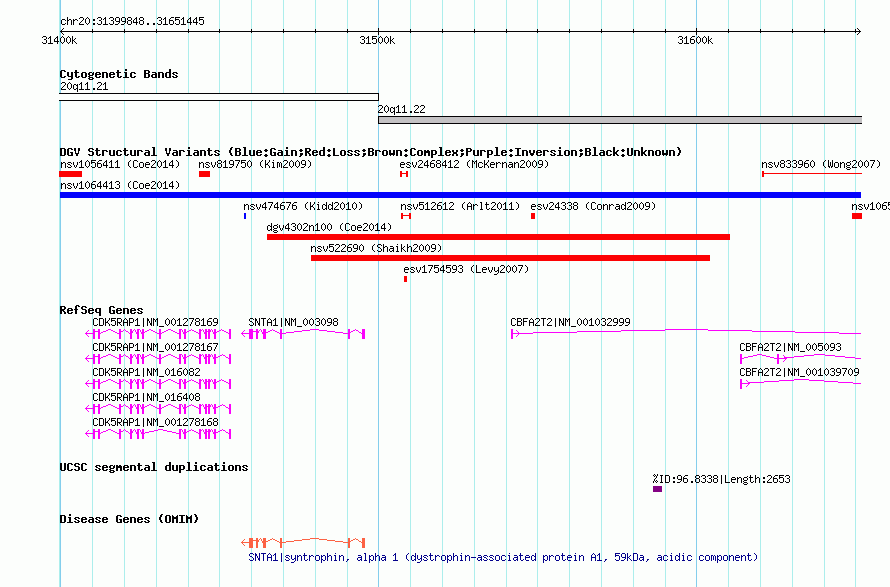Image resolution: width=890 pixels, height=587 pixels.
Task: Click the small red esv24338 loss marker
Action: pyautogui.click(x=533, y=216)
